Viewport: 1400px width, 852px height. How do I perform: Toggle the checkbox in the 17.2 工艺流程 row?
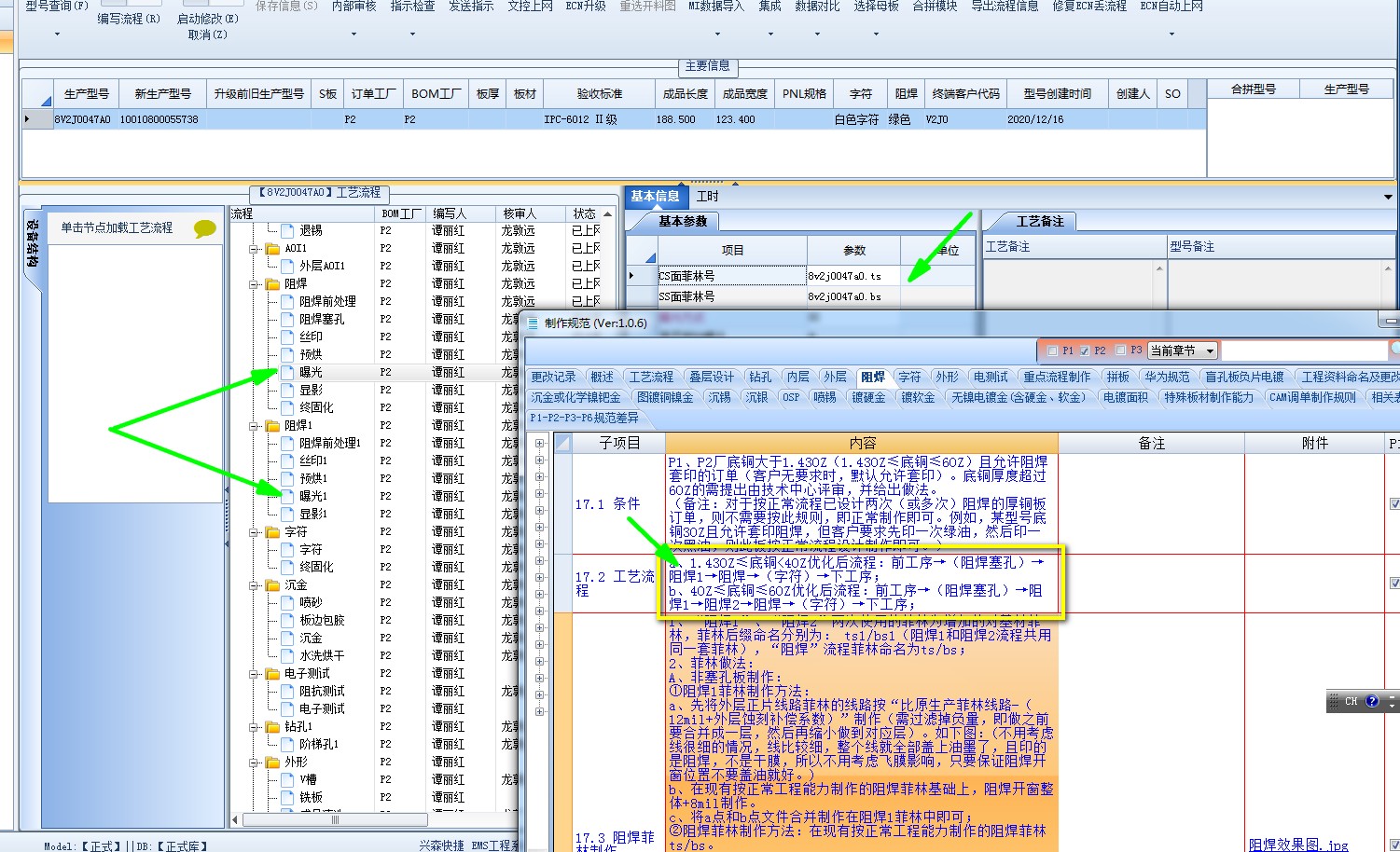[x=1394, y=584]
